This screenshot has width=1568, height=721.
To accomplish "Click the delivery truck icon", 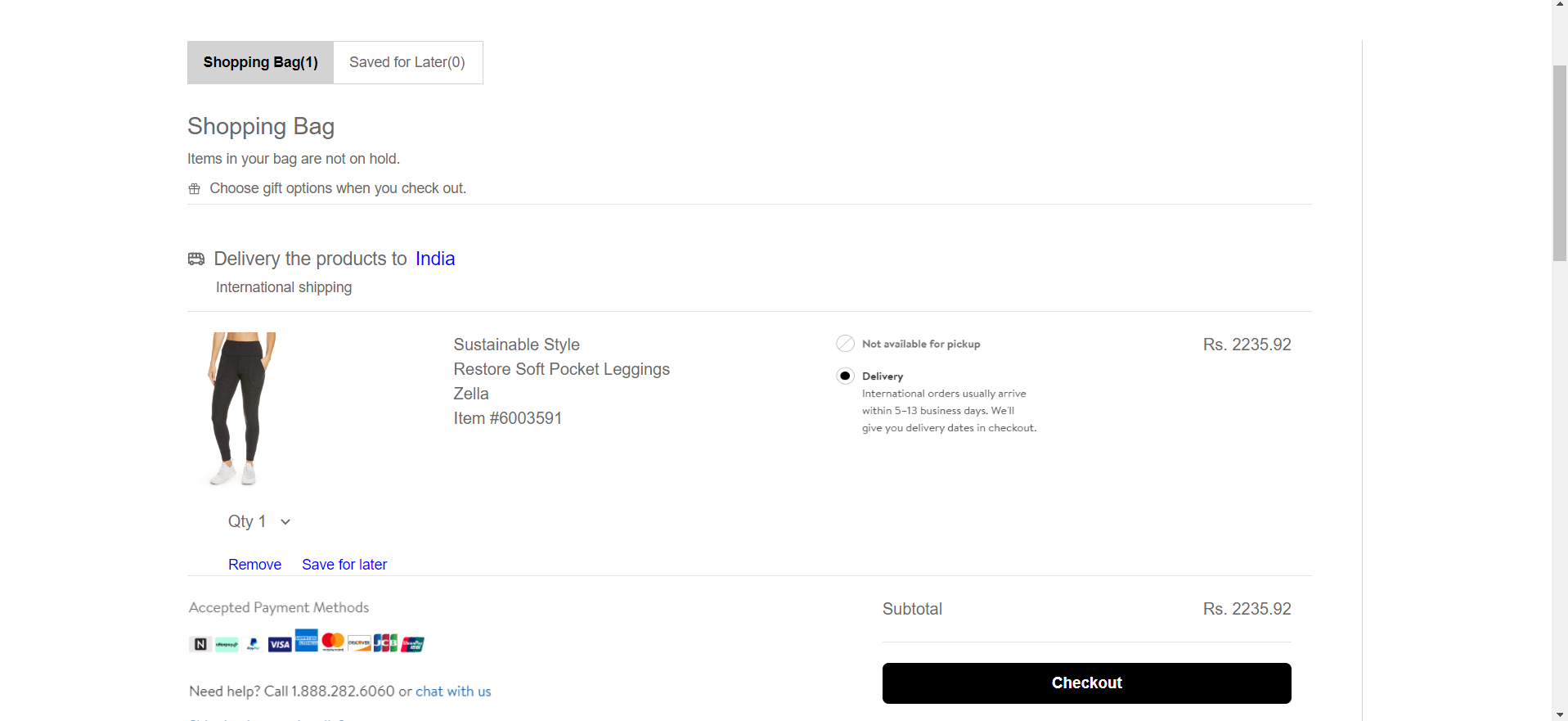I will (x=196, y=259).
